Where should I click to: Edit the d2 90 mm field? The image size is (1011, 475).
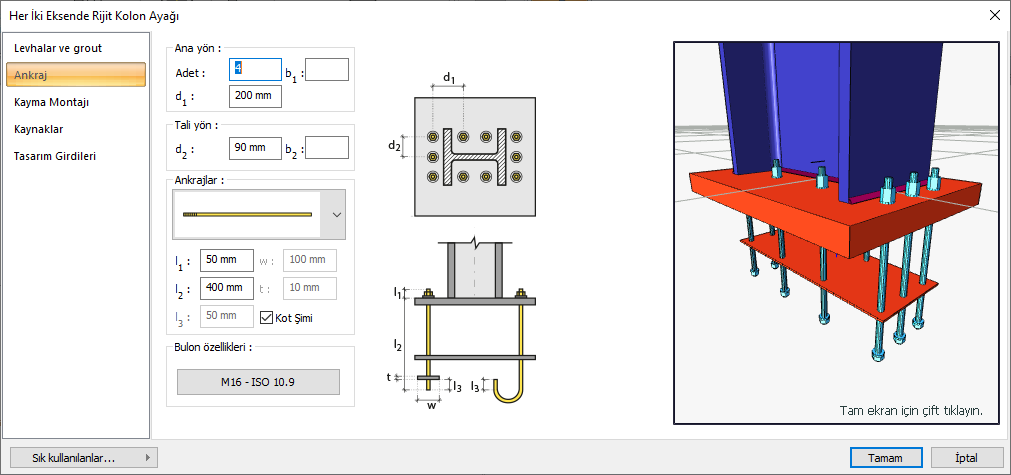pos(255,148)
